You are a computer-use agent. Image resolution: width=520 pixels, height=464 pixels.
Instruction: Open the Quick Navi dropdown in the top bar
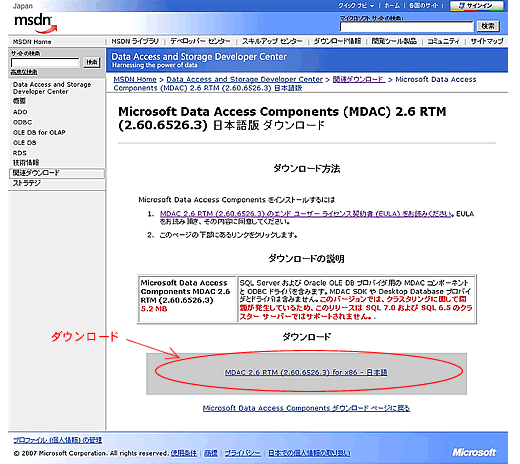(x=356, y=6)
